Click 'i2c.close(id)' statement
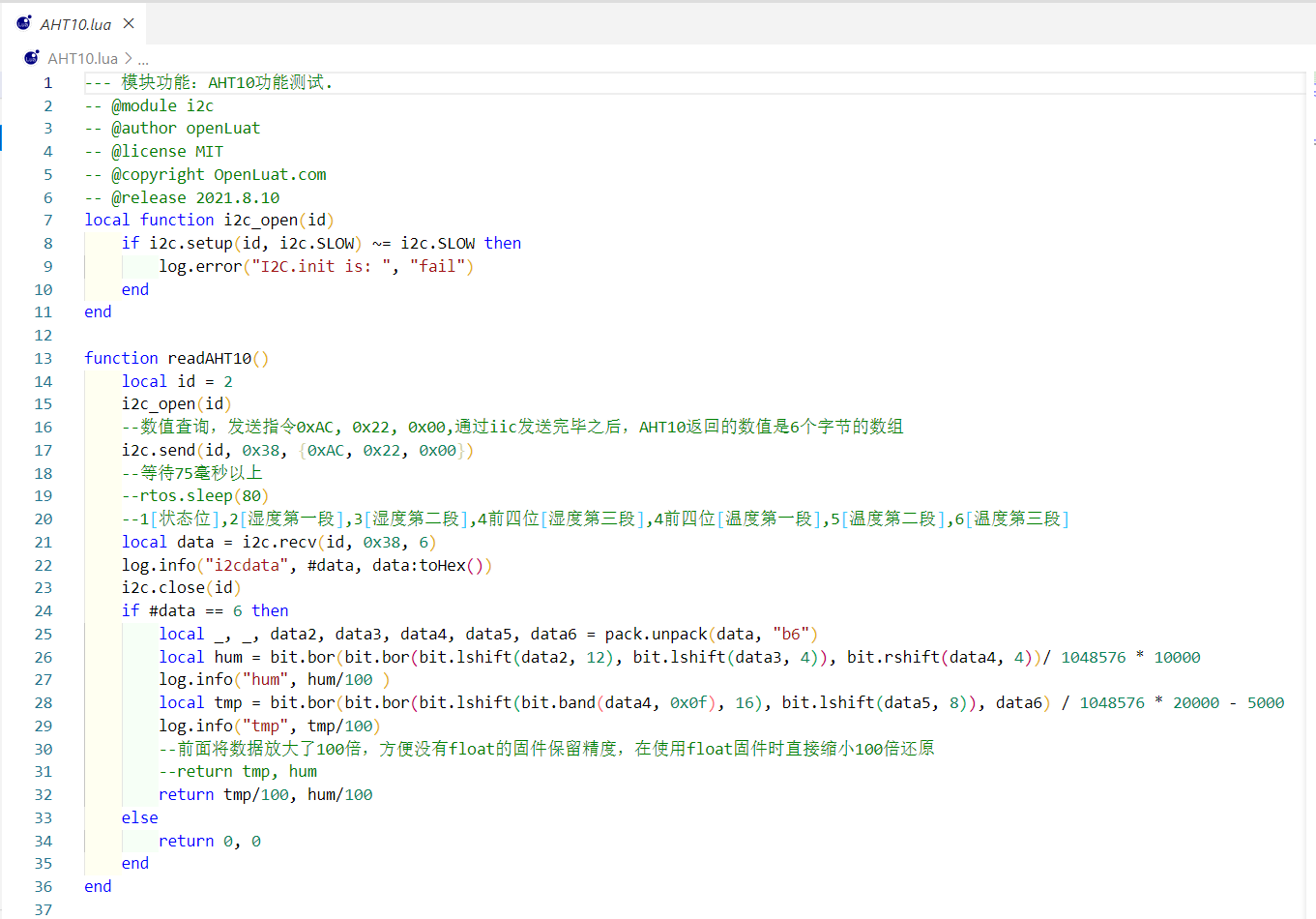1316x919 pixels. 182,588
